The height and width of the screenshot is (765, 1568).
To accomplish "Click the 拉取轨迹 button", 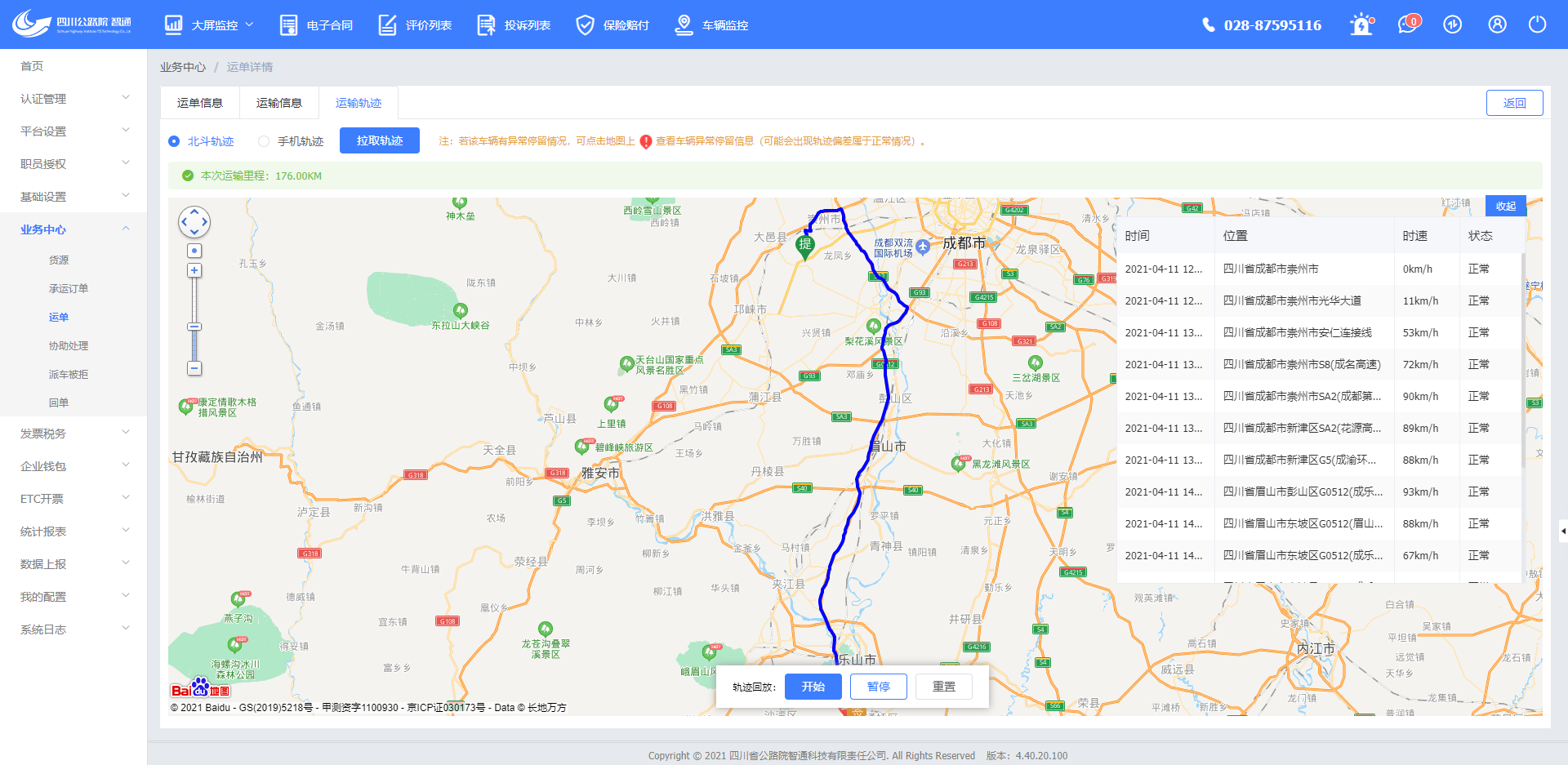I will pyautogui.click(x=379, y=140).
